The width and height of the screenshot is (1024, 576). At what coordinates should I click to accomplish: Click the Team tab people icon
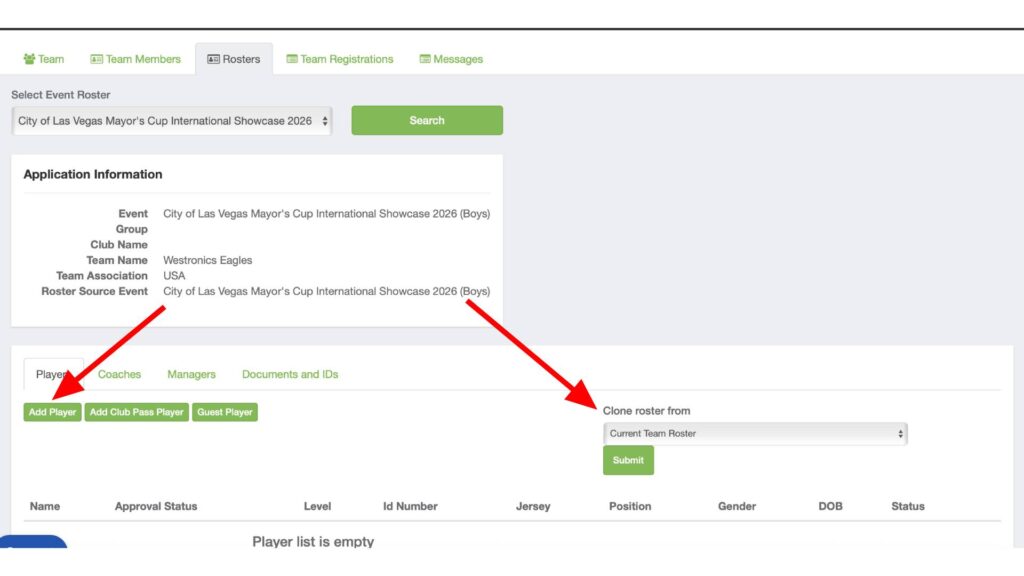(x=29, y=59)
